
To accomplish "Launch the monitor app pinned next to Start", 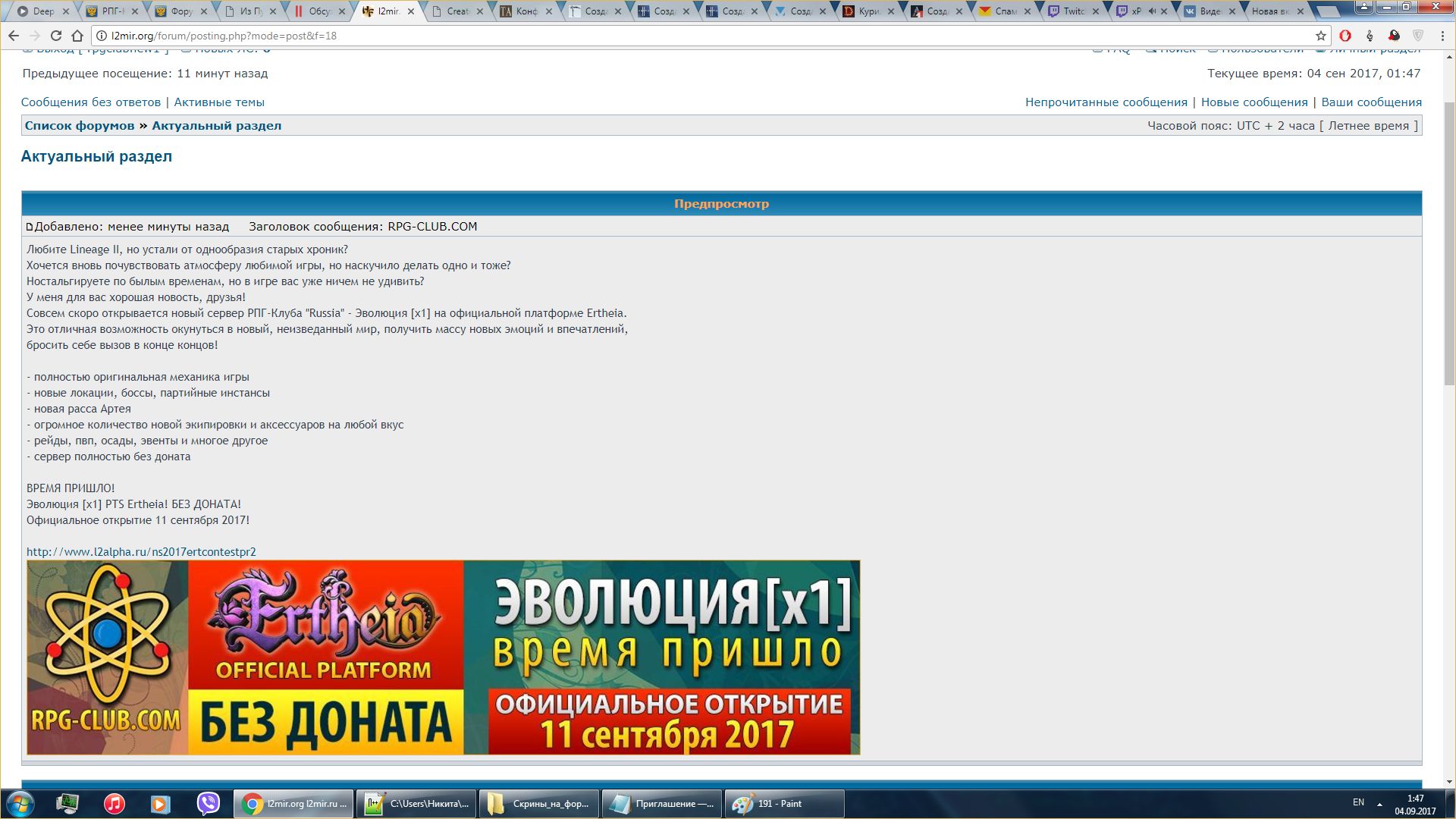I will click(67, 804).
